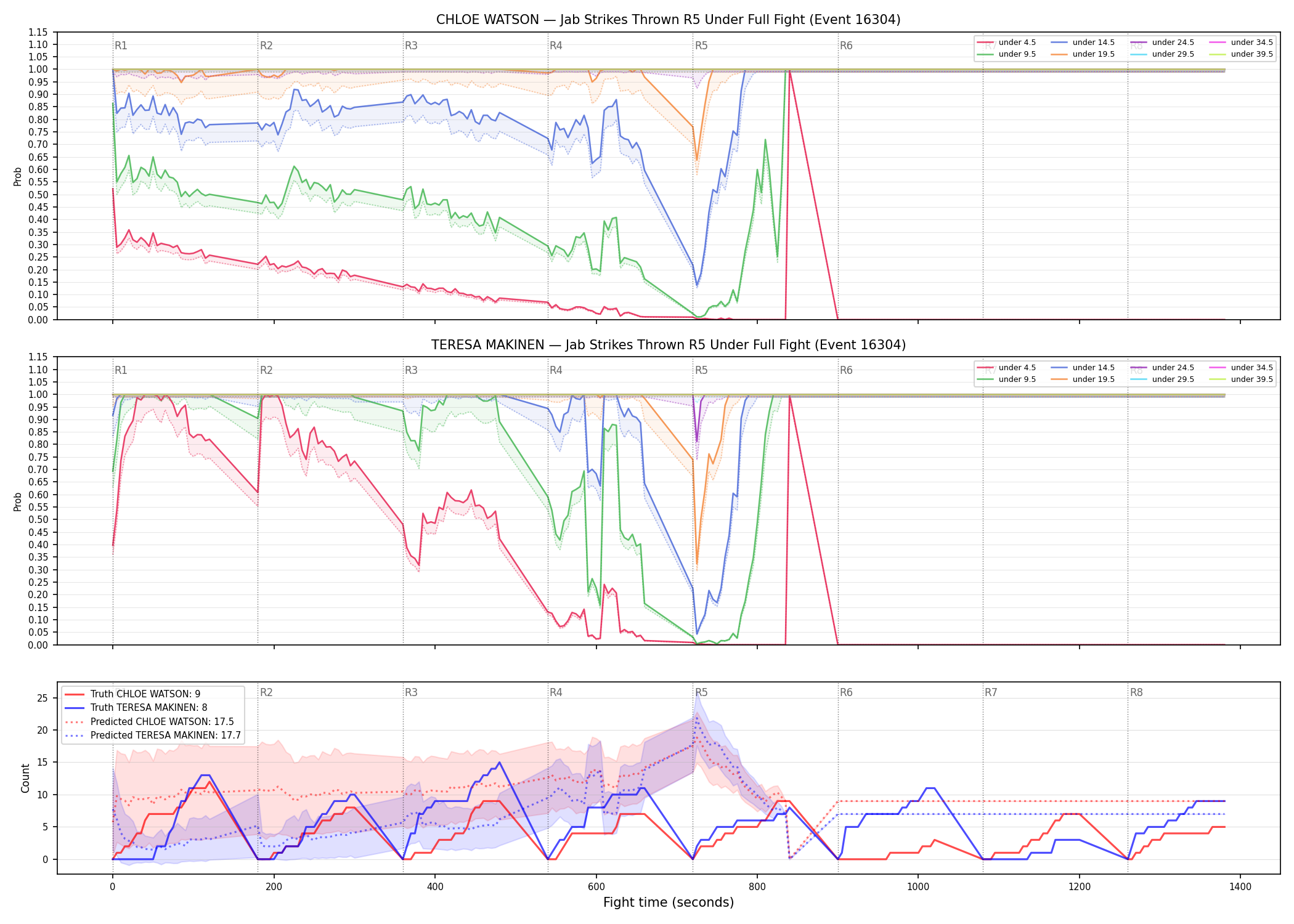Image resolution: width=1294 pixels, height=924 pixels.
Task: Click the '1000' x-axis tick label
Action: point(918,887)
